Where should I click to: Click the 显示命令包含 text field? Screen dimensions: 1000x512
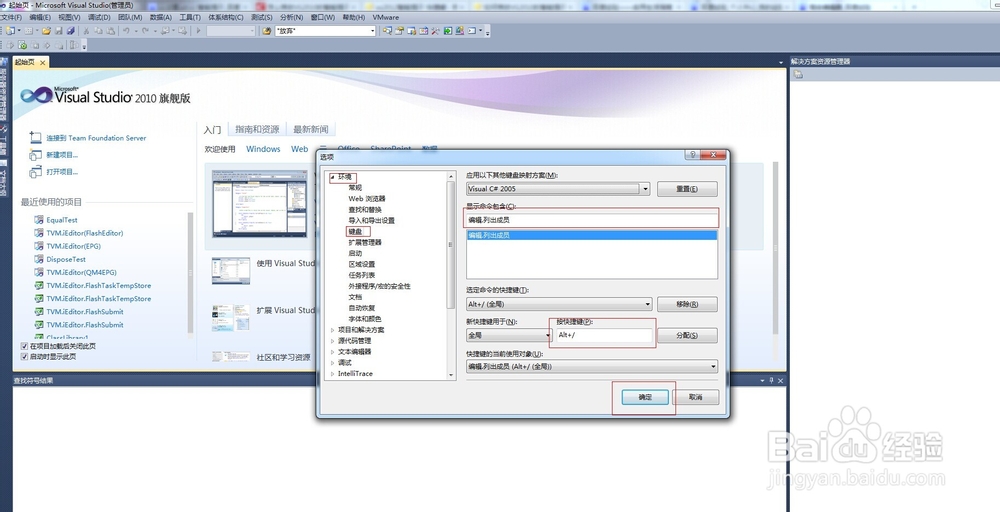click(592, 220)
